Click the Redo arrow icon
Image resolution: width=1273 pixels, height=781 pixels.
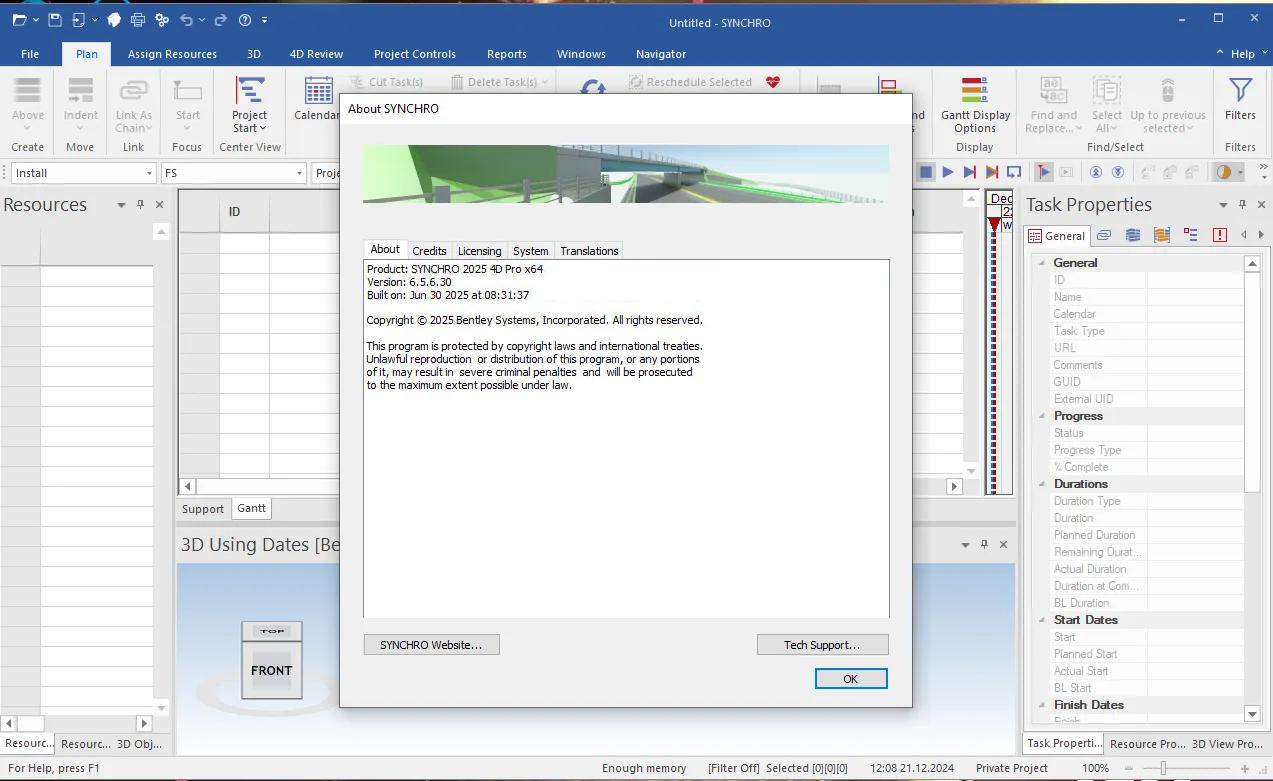[x=221, y=20]
